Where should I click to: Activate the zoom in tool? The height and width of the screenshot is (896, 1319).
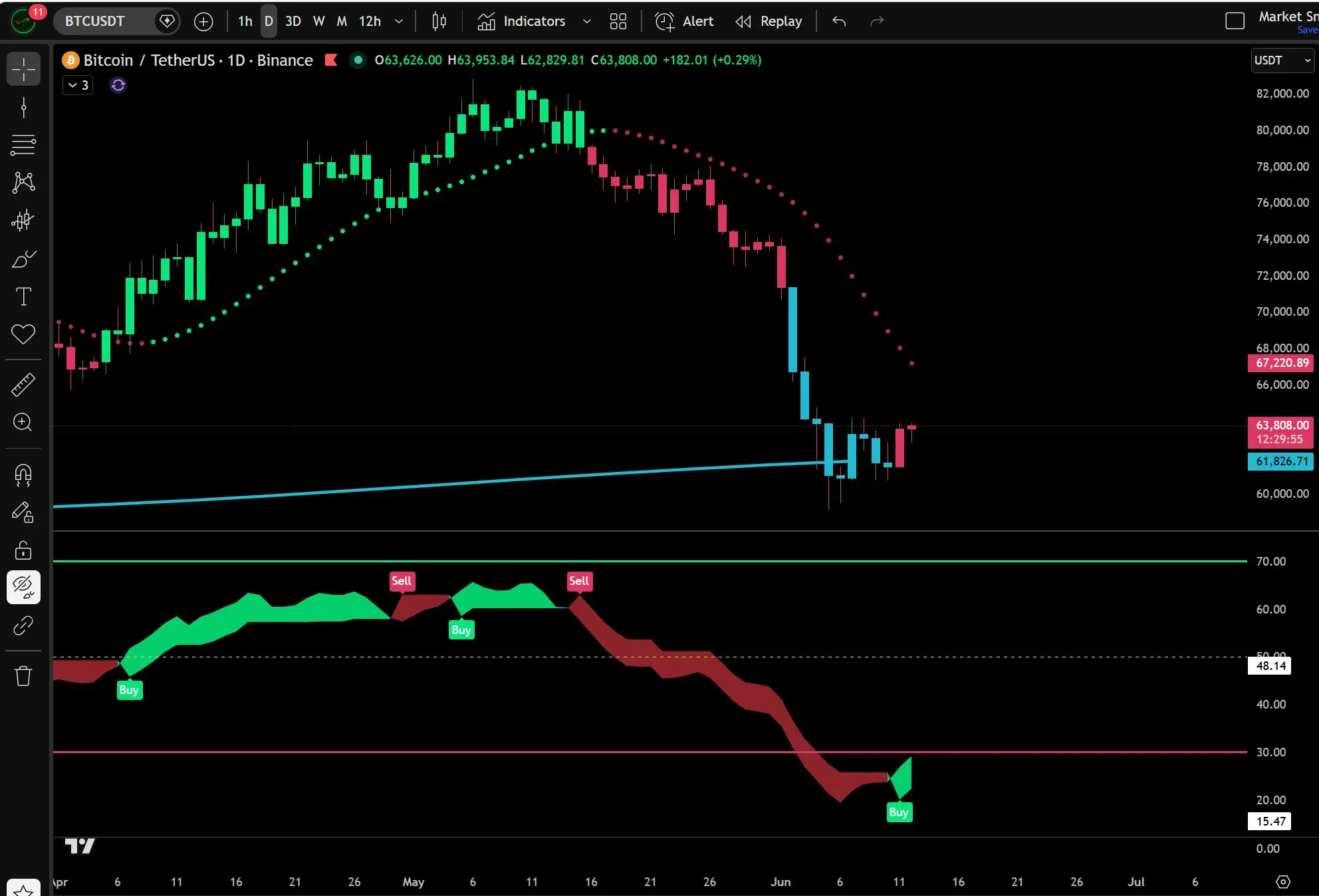23,422
